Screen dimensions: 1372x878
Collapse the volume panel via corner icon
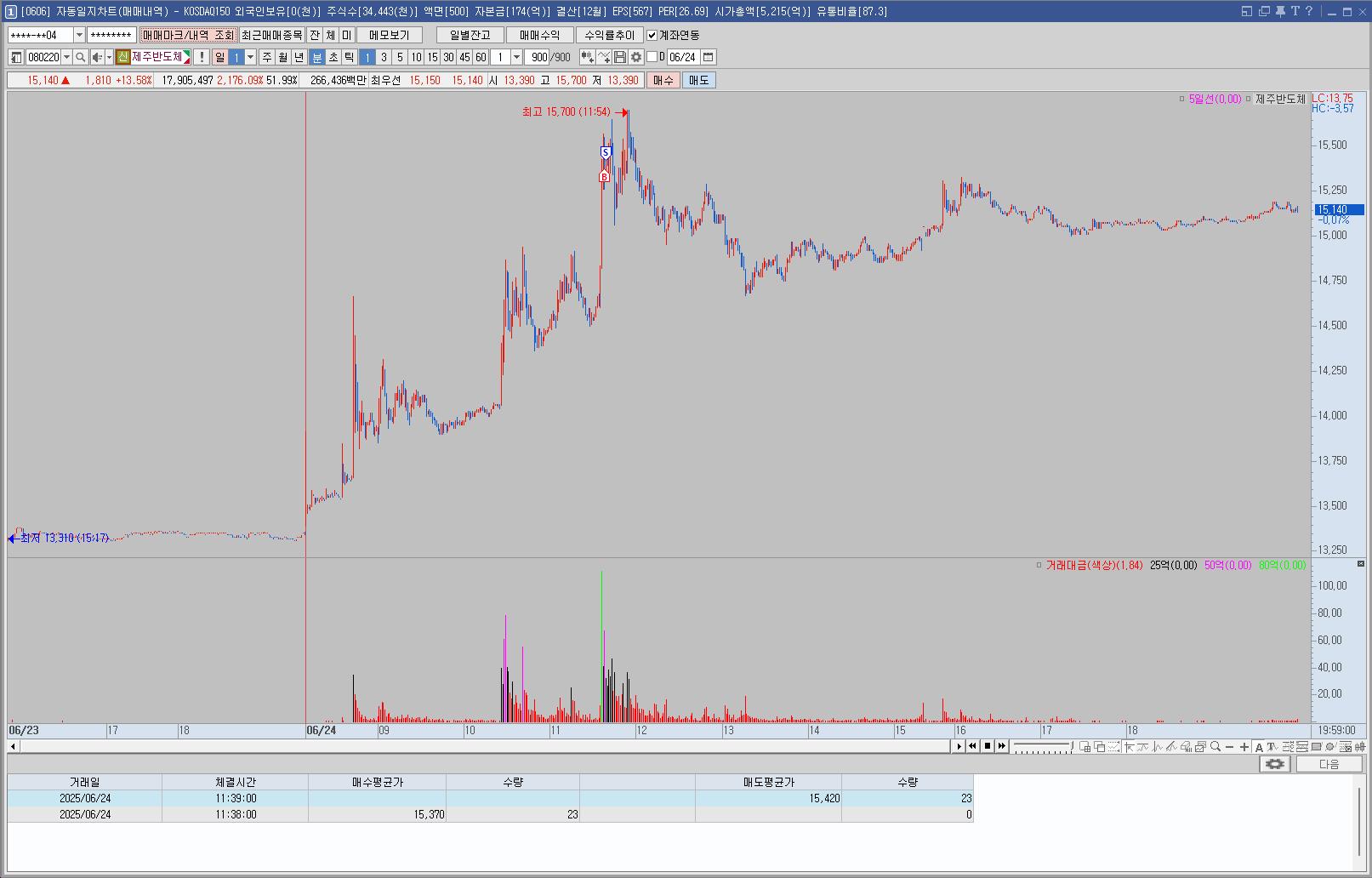[1360, 564]
